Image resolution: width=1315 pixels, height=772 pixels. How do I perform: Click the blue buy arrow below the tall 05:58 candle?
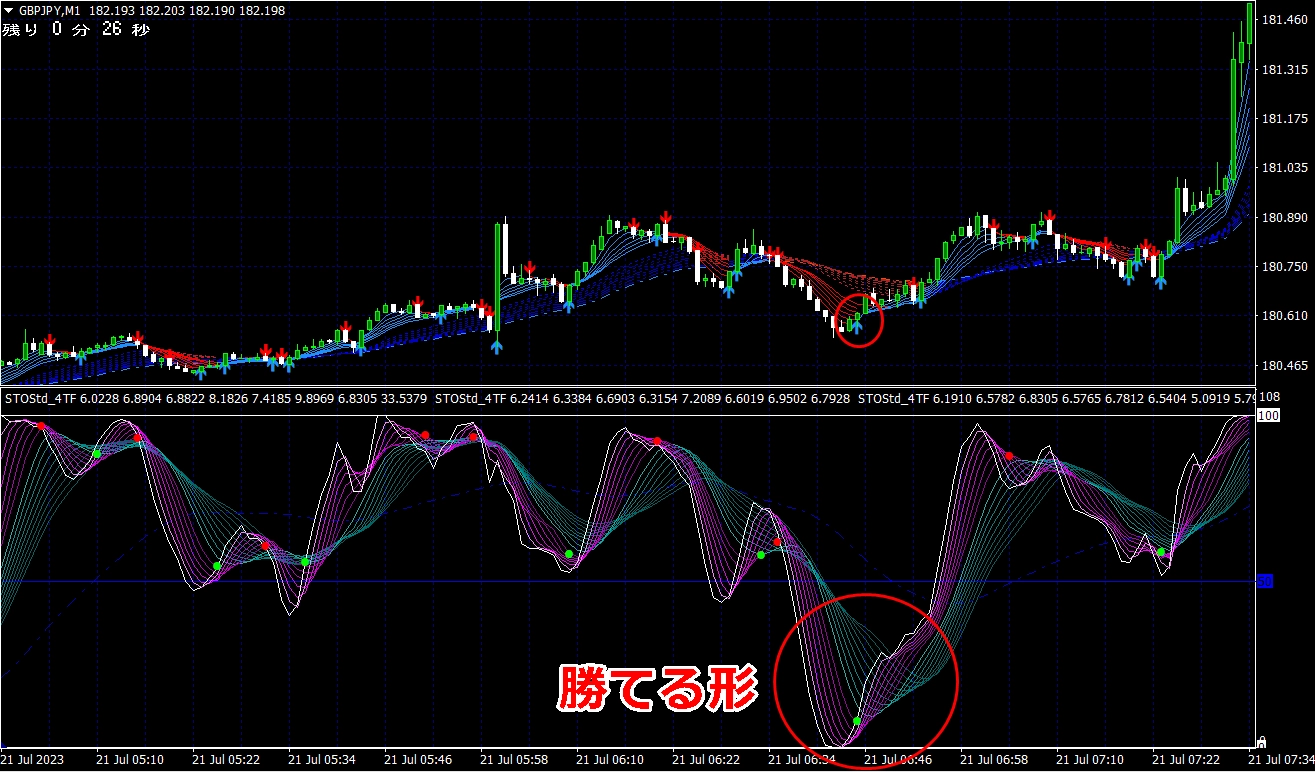[497, 346]
